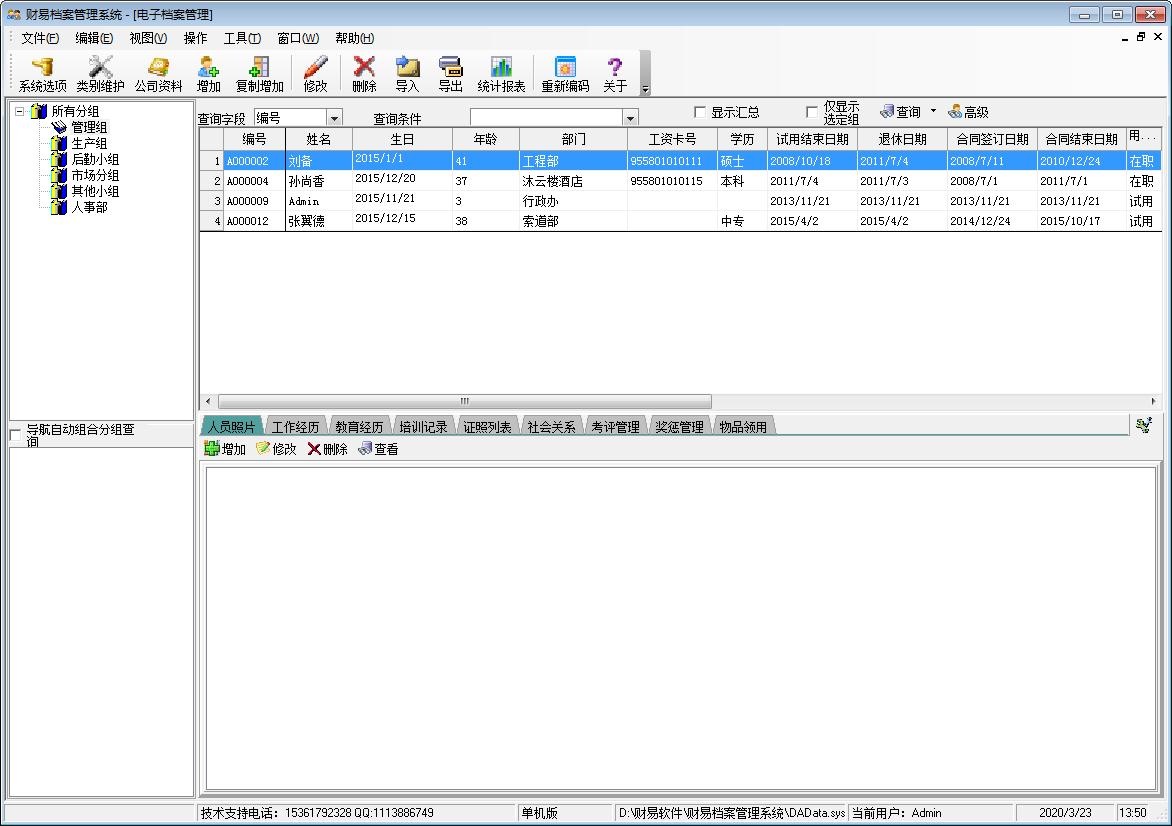Image resolution: width=1172 pixels, height=826 pixels.
Task: Click the 增加 toolbar icon with person
Action: click(x=209, y=74)
